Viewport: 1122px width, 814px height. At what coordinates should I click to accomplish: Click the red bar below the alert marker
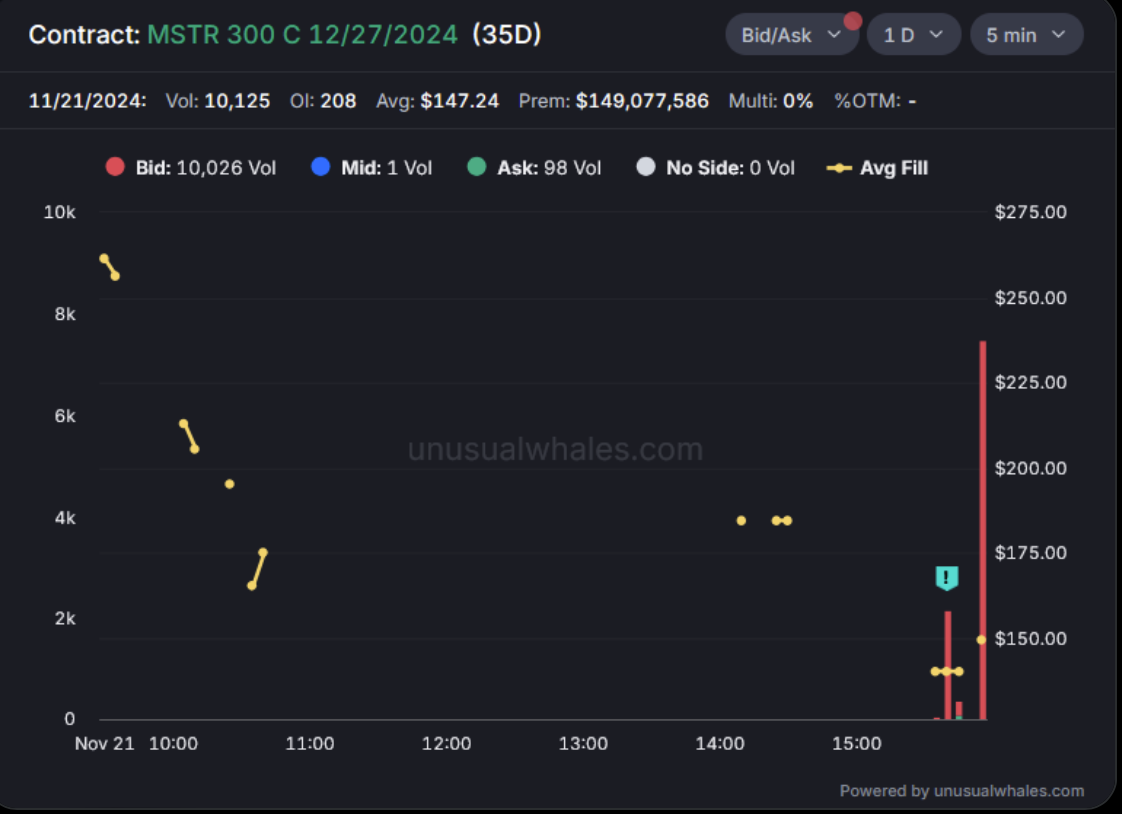947,665
